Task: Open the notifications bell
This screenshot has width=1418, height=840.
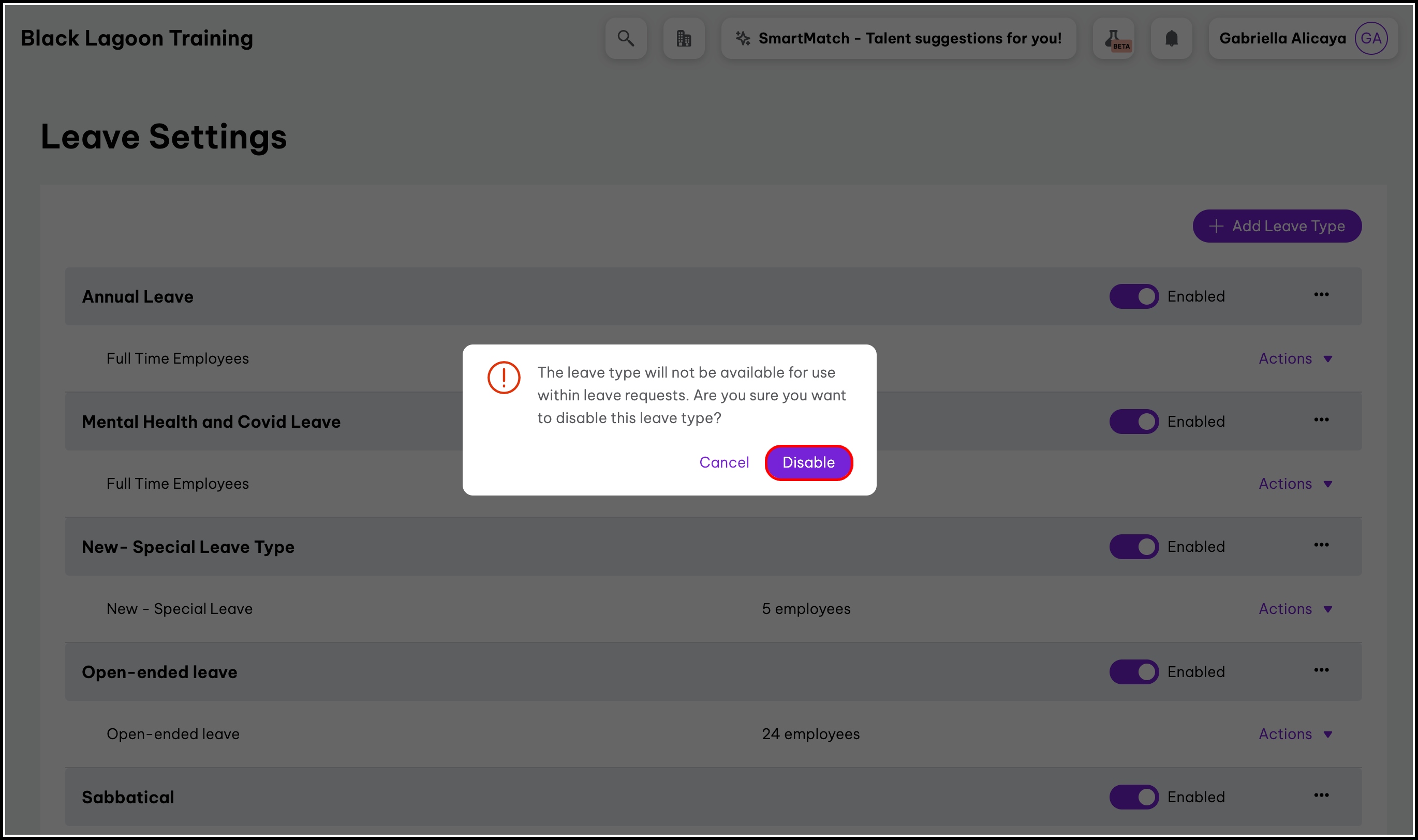Action: pyautogui.click(x=1171, y=38)
